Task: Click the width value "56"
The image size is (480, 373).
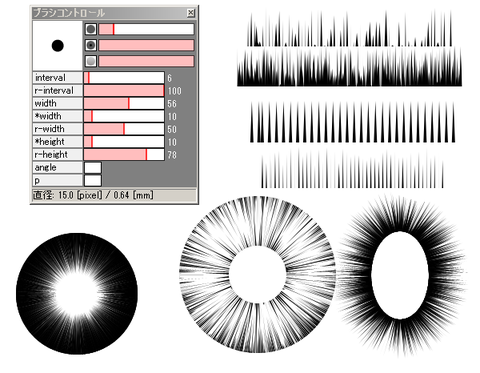Action: (x=172, y=104)
